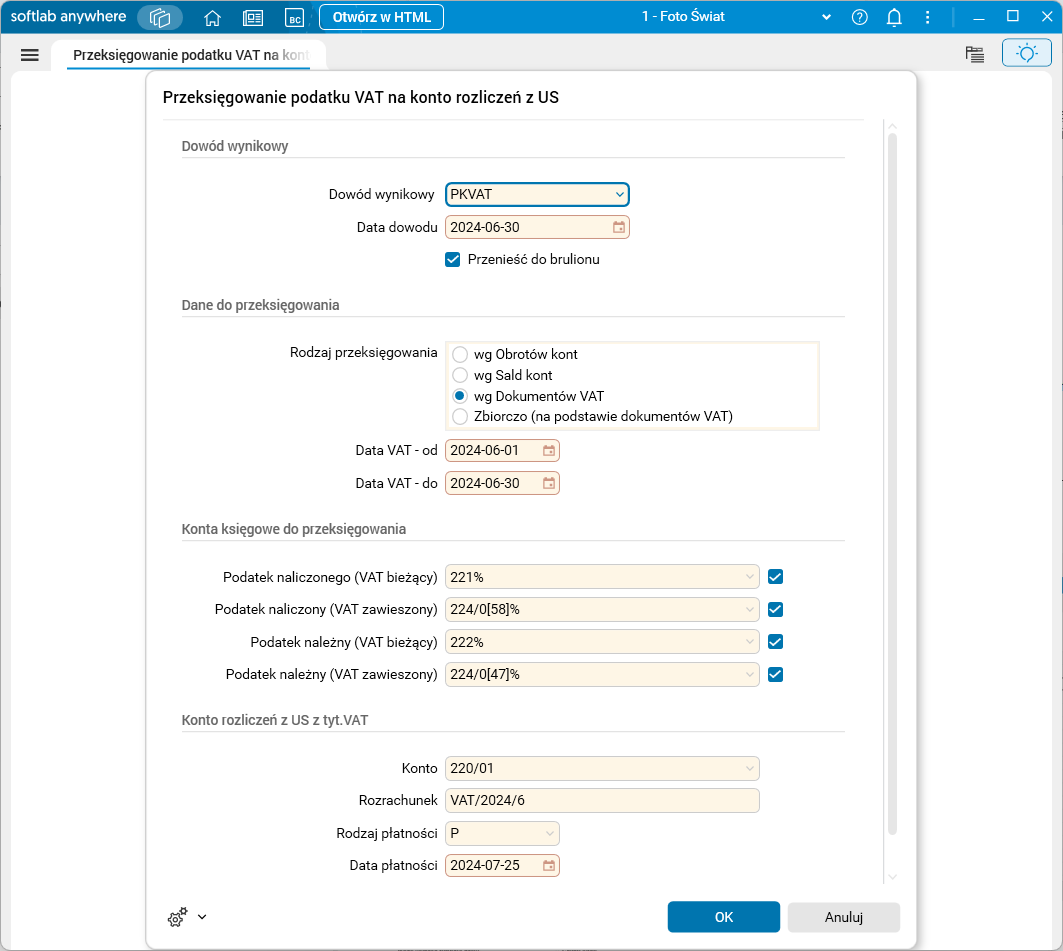1063x951 pixels.
Task: Click the notifications bell icon
Action: (x=894, y=17)
